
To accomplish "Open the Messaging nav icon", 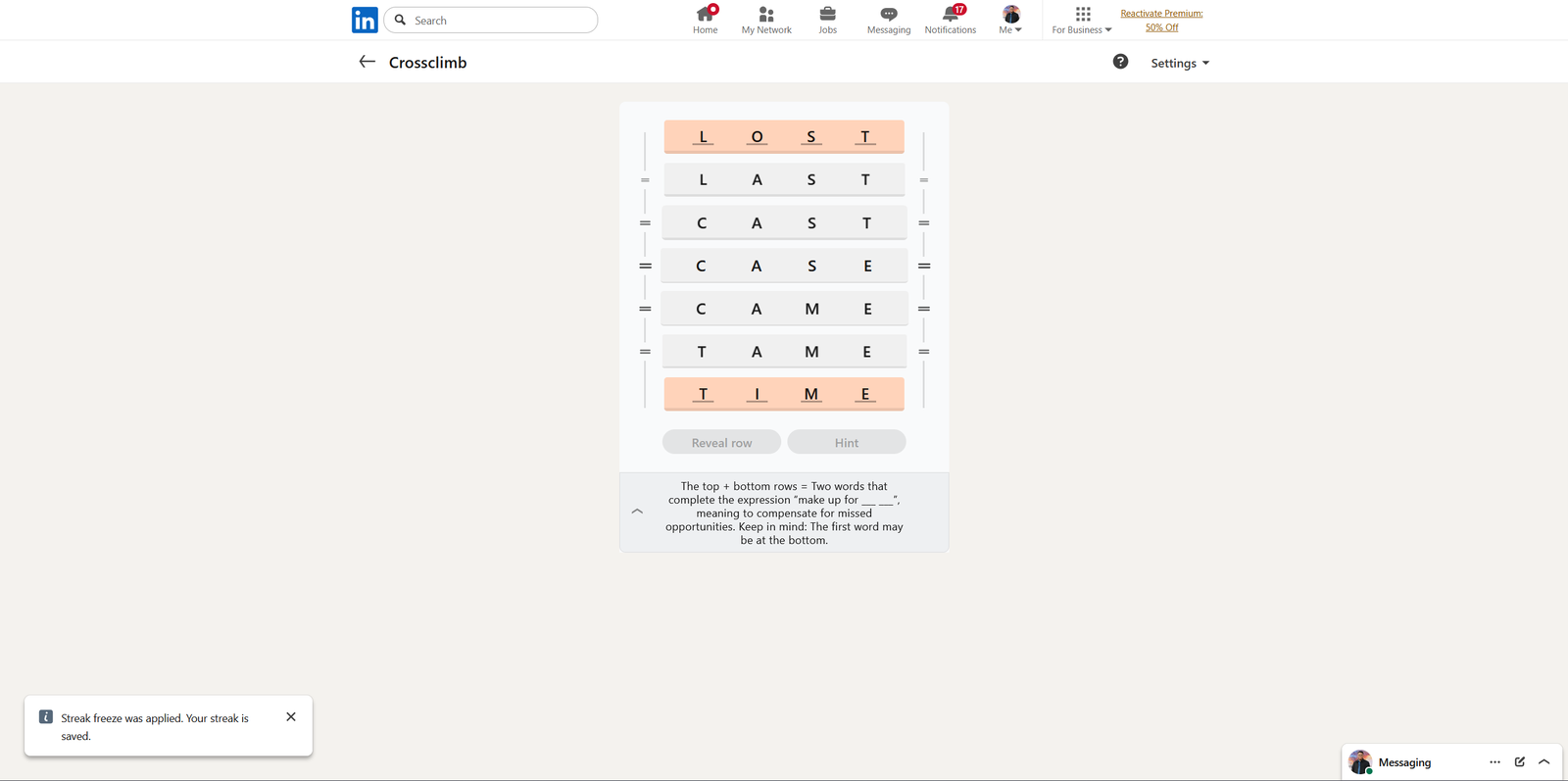I will coord(889,14).
